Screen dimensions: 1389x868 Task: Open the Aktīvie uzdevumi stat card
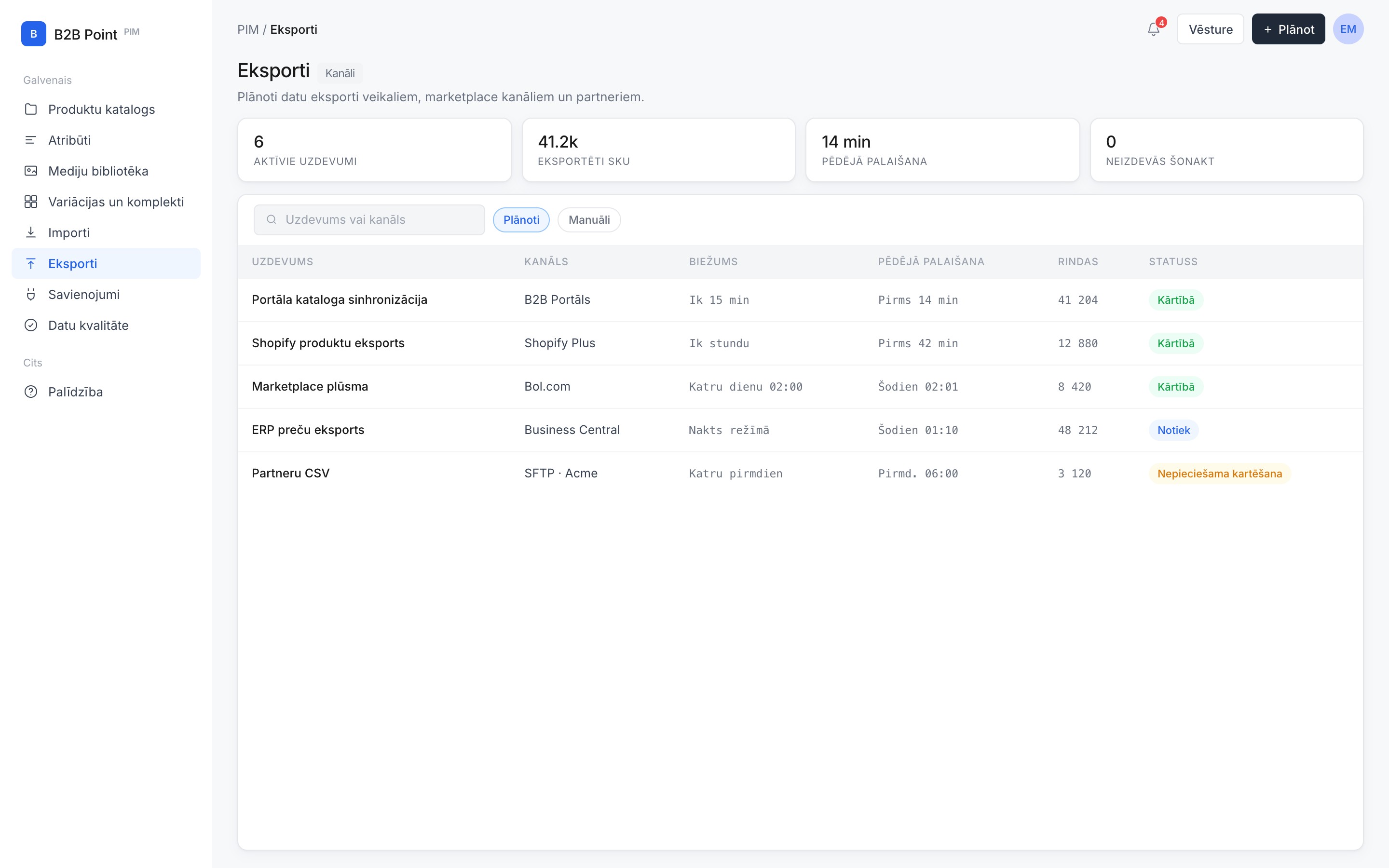click(374, 150)
